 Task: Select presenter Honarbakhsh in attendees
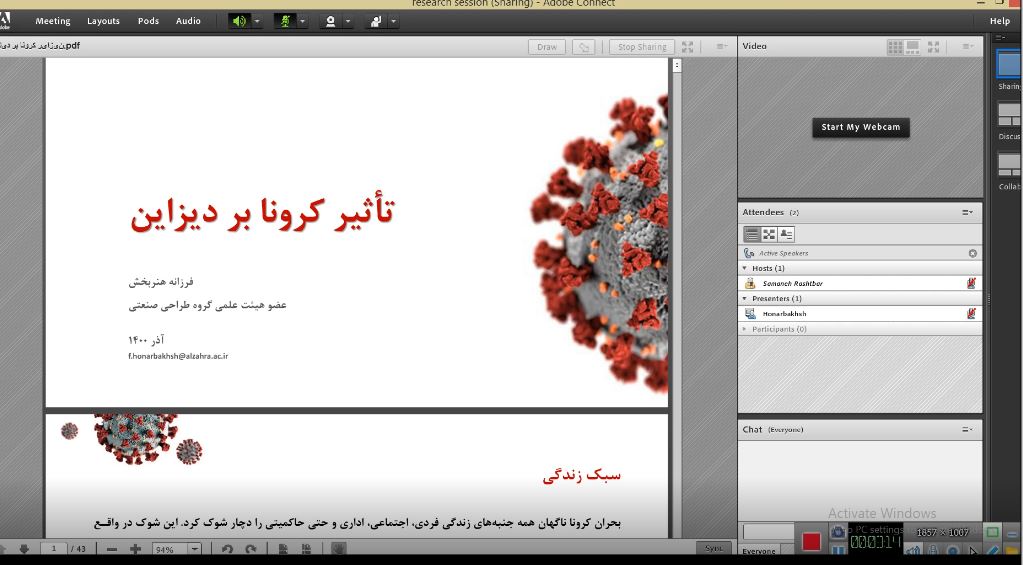860,314
